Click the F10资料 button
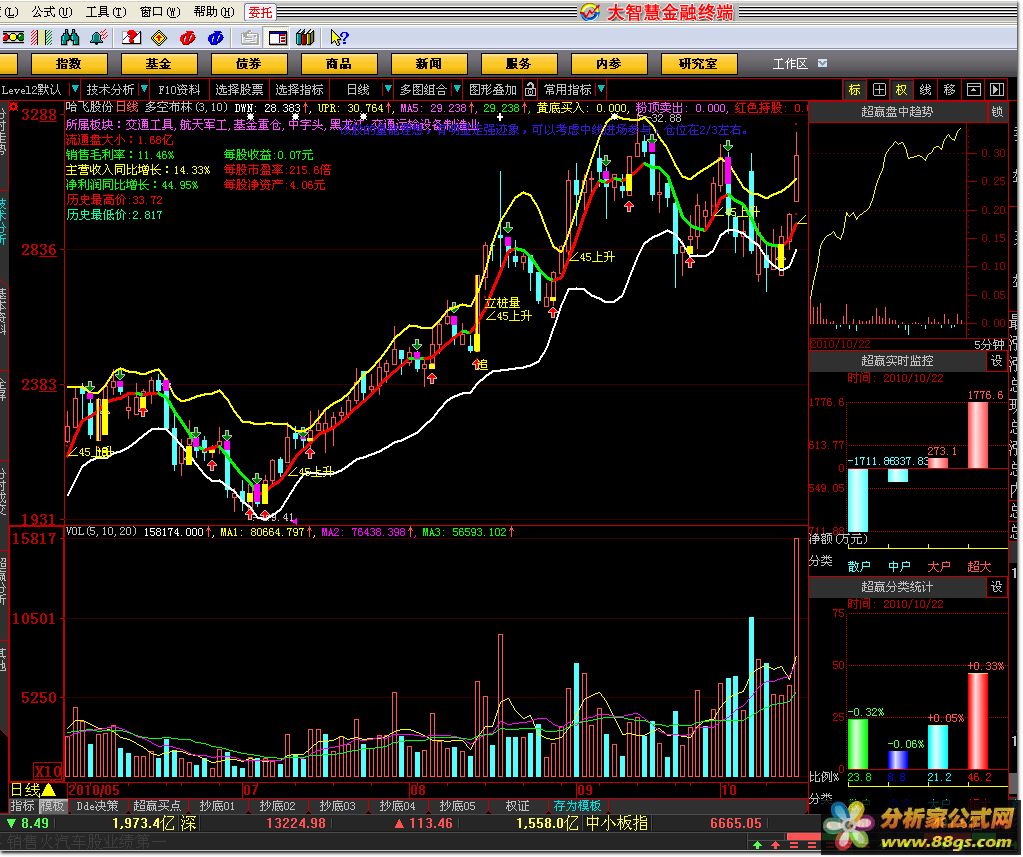Viewport: 1023px width, 857px height. [179, 89]
